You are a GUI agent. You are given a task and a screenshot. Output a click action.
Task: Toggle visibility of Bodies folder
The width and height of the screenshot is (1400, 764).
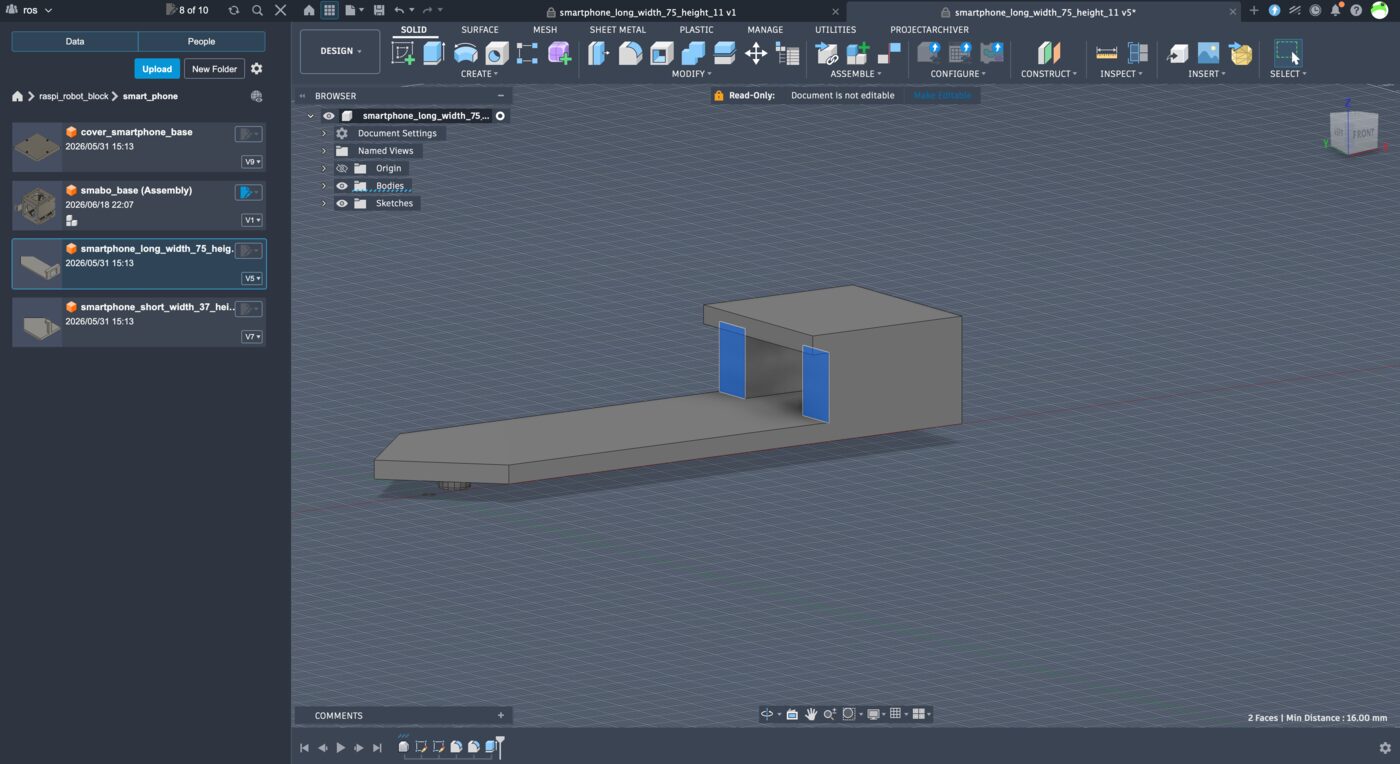click(342, 186)
